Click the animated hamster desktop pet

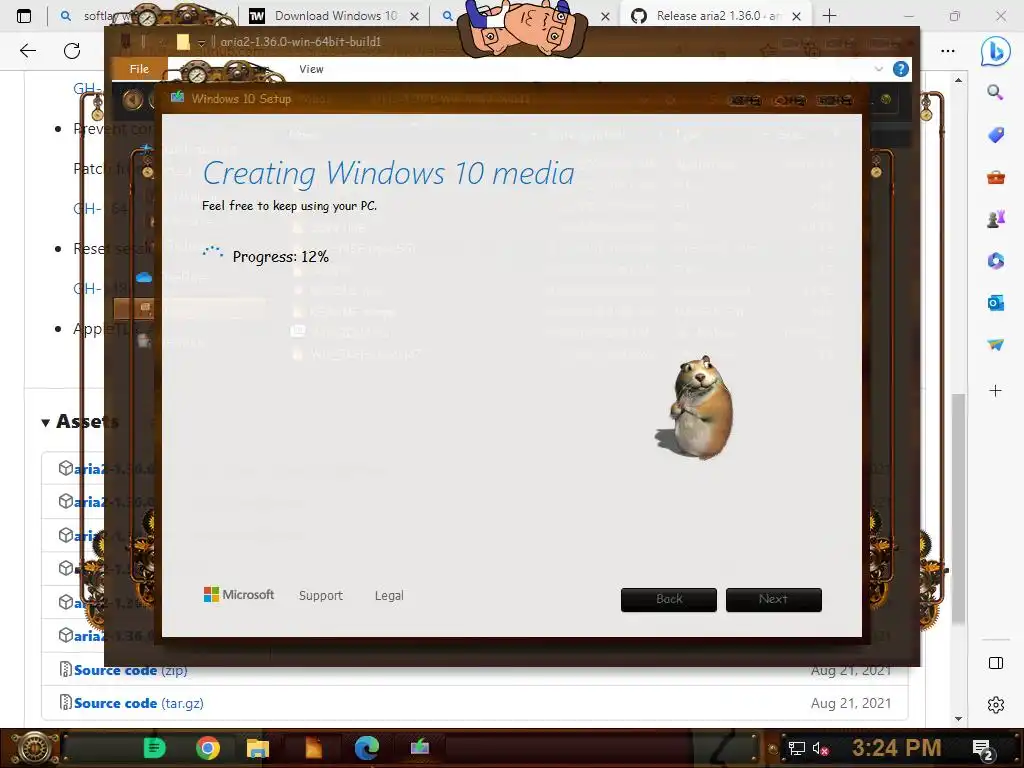pos(696,406)
